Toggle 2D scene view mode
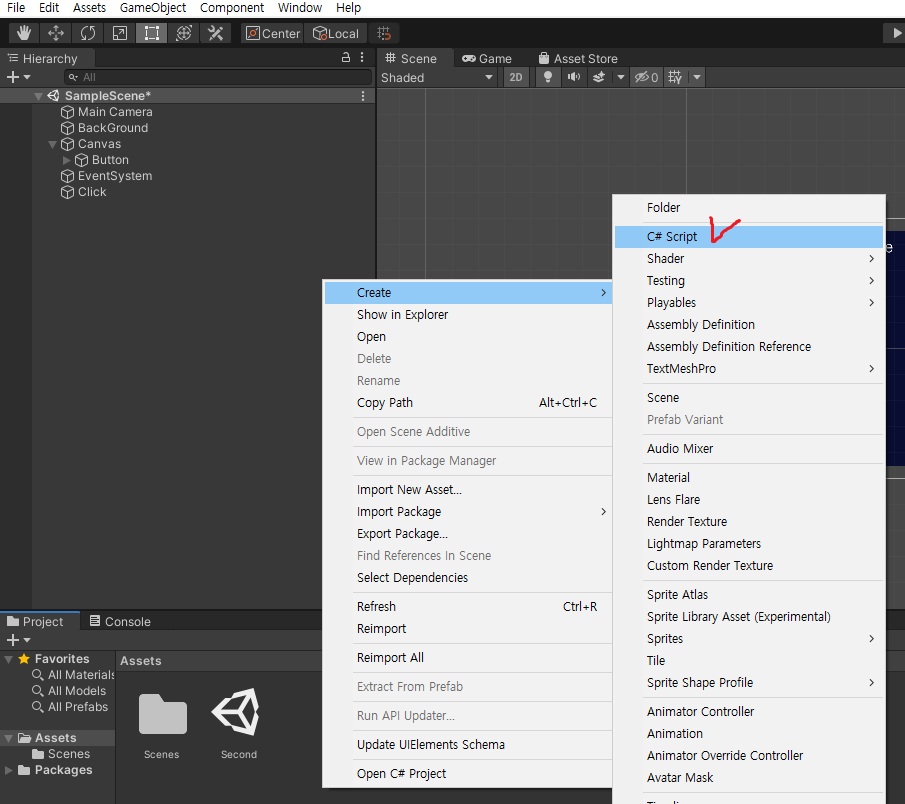Screen dimensions: 905x804 (515, 77)
